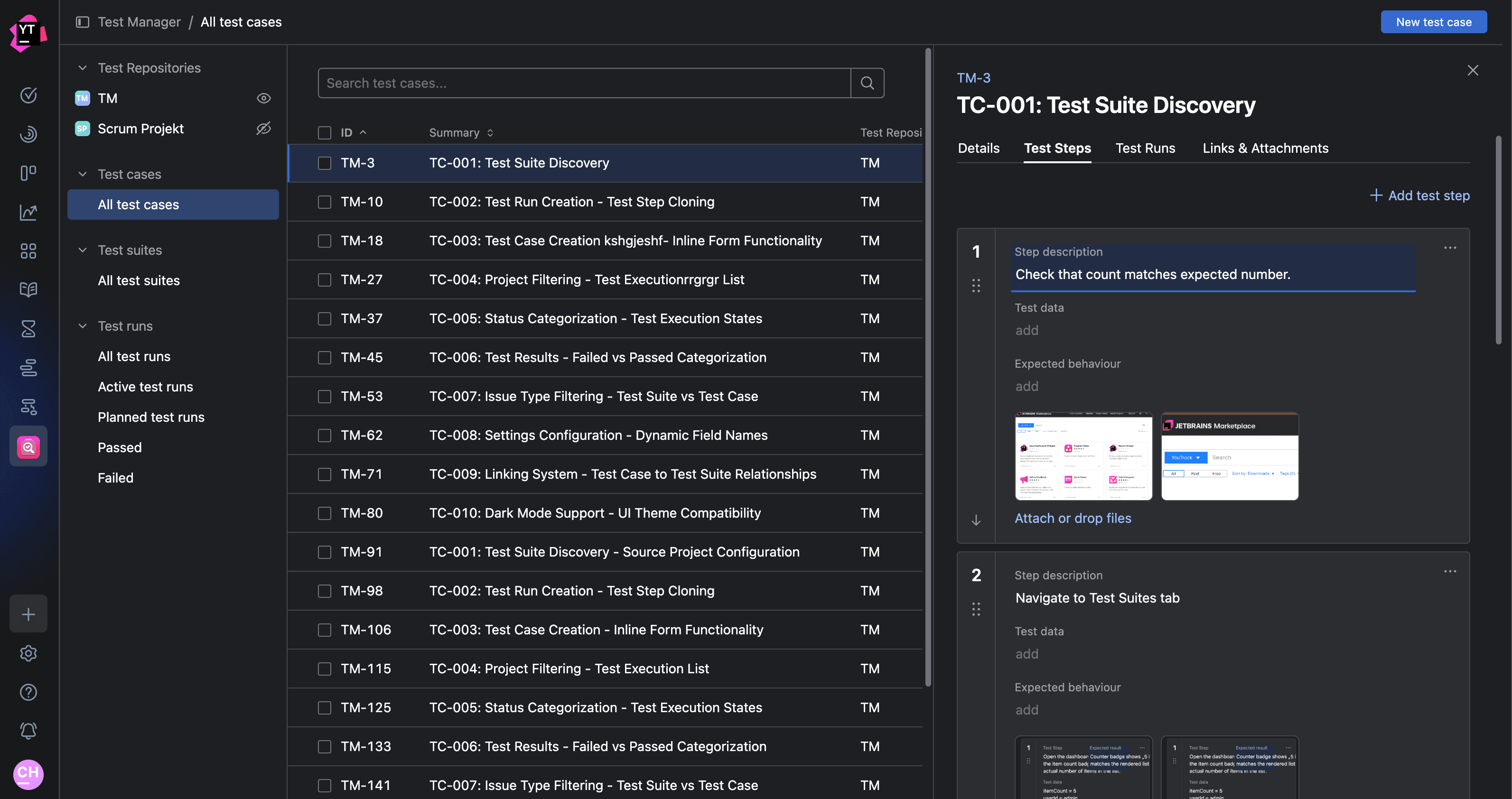Open the Administration gear icon
The image size is (1512, 799).
tap(28, 653)
